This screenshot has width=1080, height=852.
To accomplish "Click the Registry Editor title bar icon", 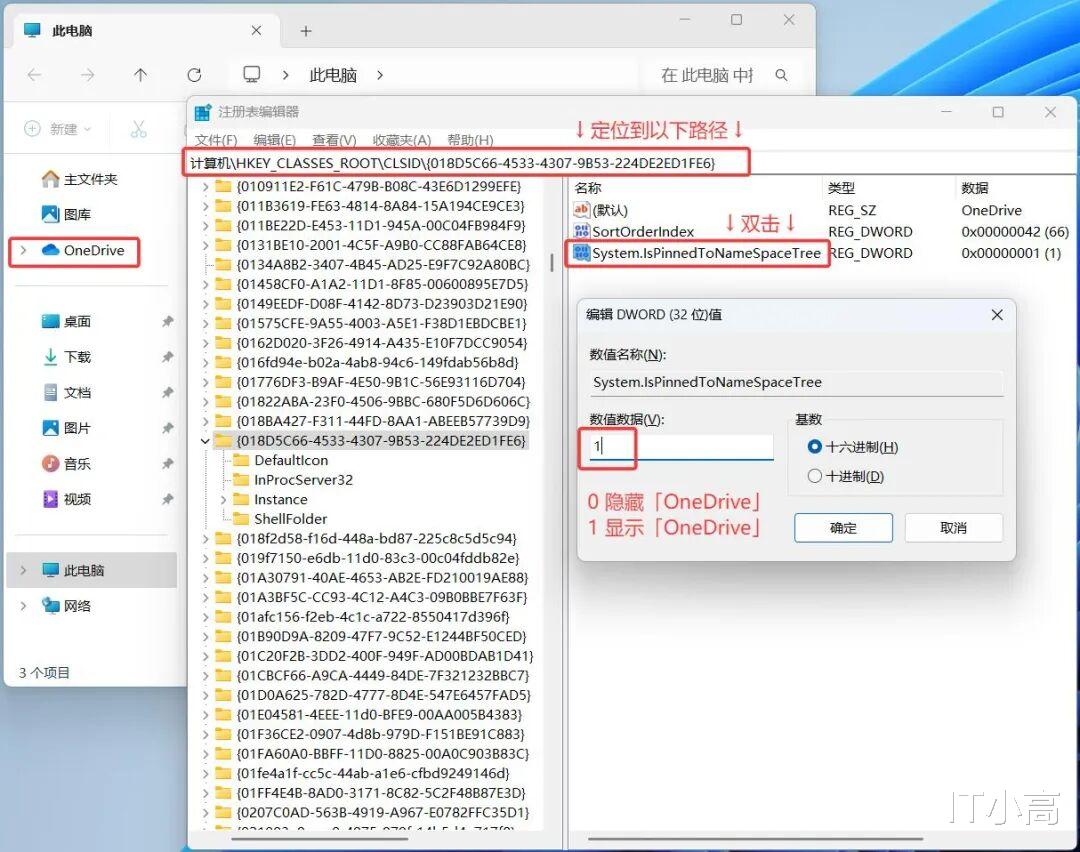I will 202,112.
